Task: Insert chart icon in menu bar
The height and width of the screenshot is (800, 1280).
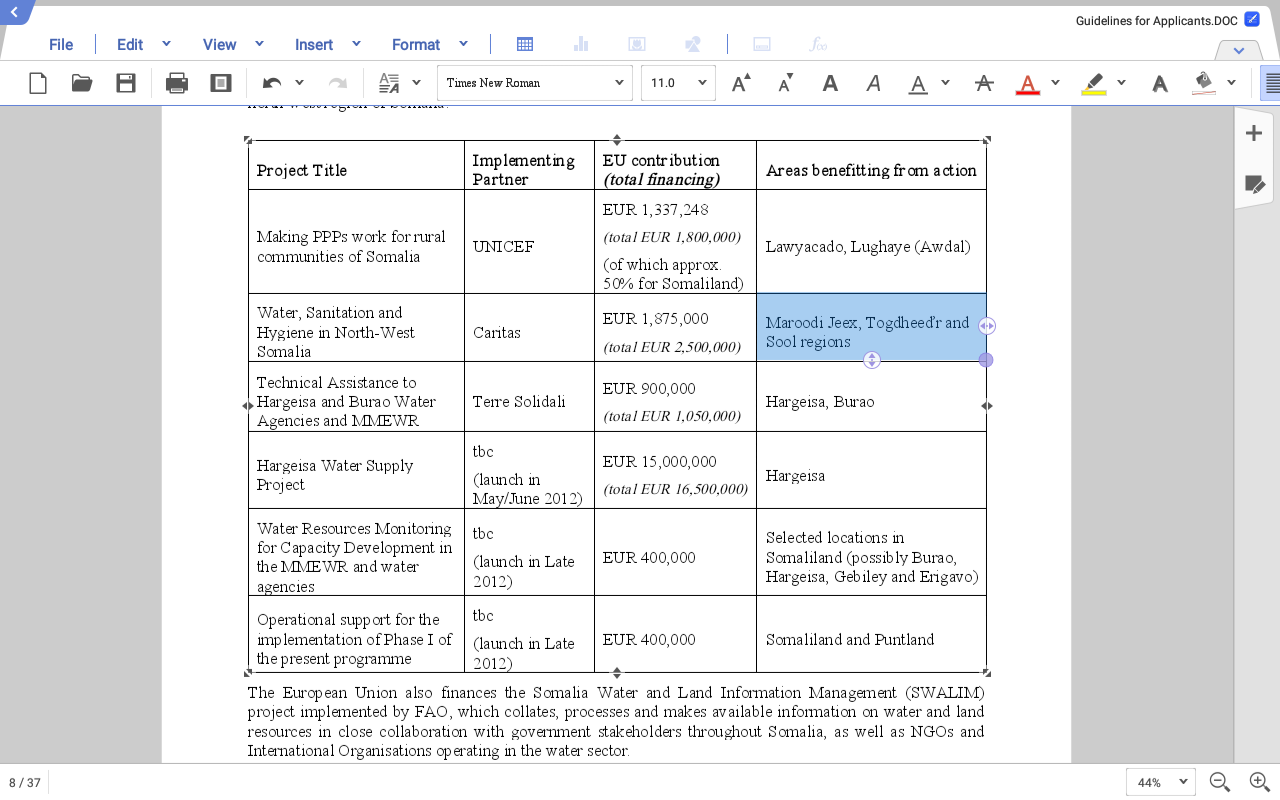Action: [581, 44]
